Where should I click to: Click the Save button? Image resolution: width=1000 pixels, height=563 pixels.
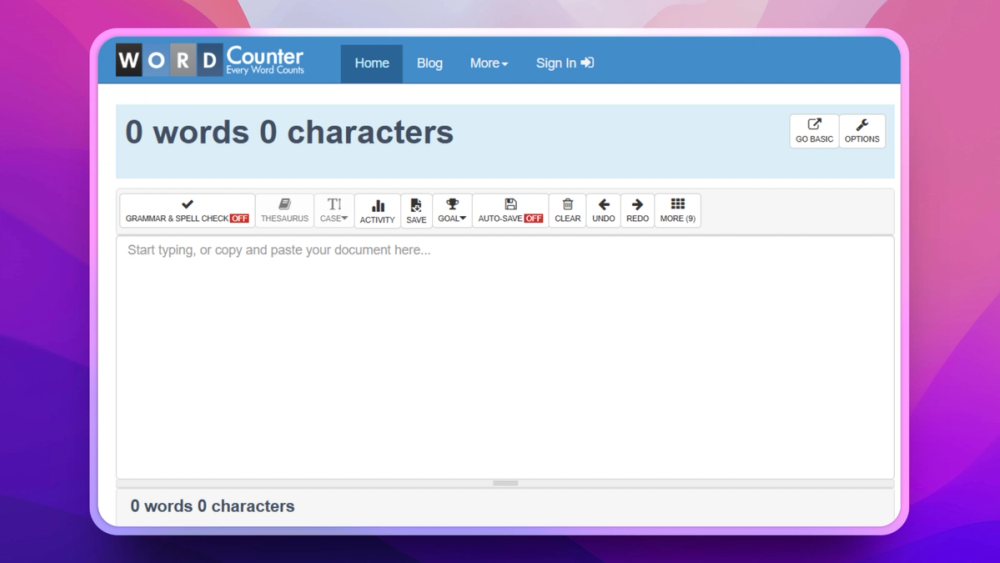pos(416,211)
